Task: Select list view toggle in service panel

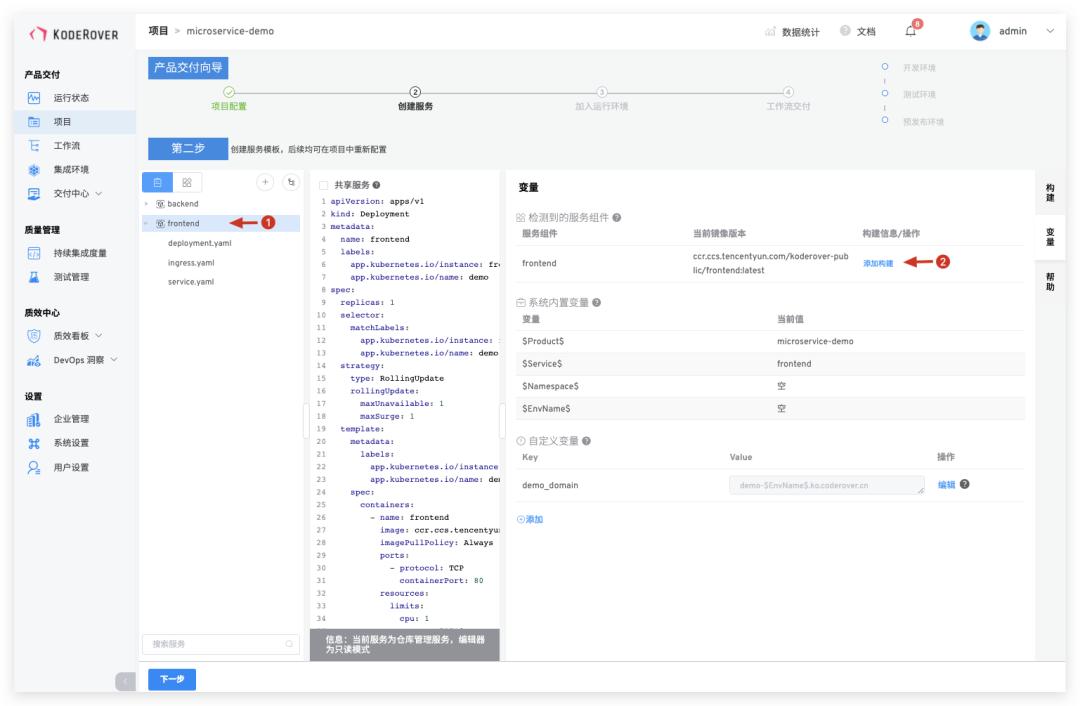Action: tap(158, 183)
